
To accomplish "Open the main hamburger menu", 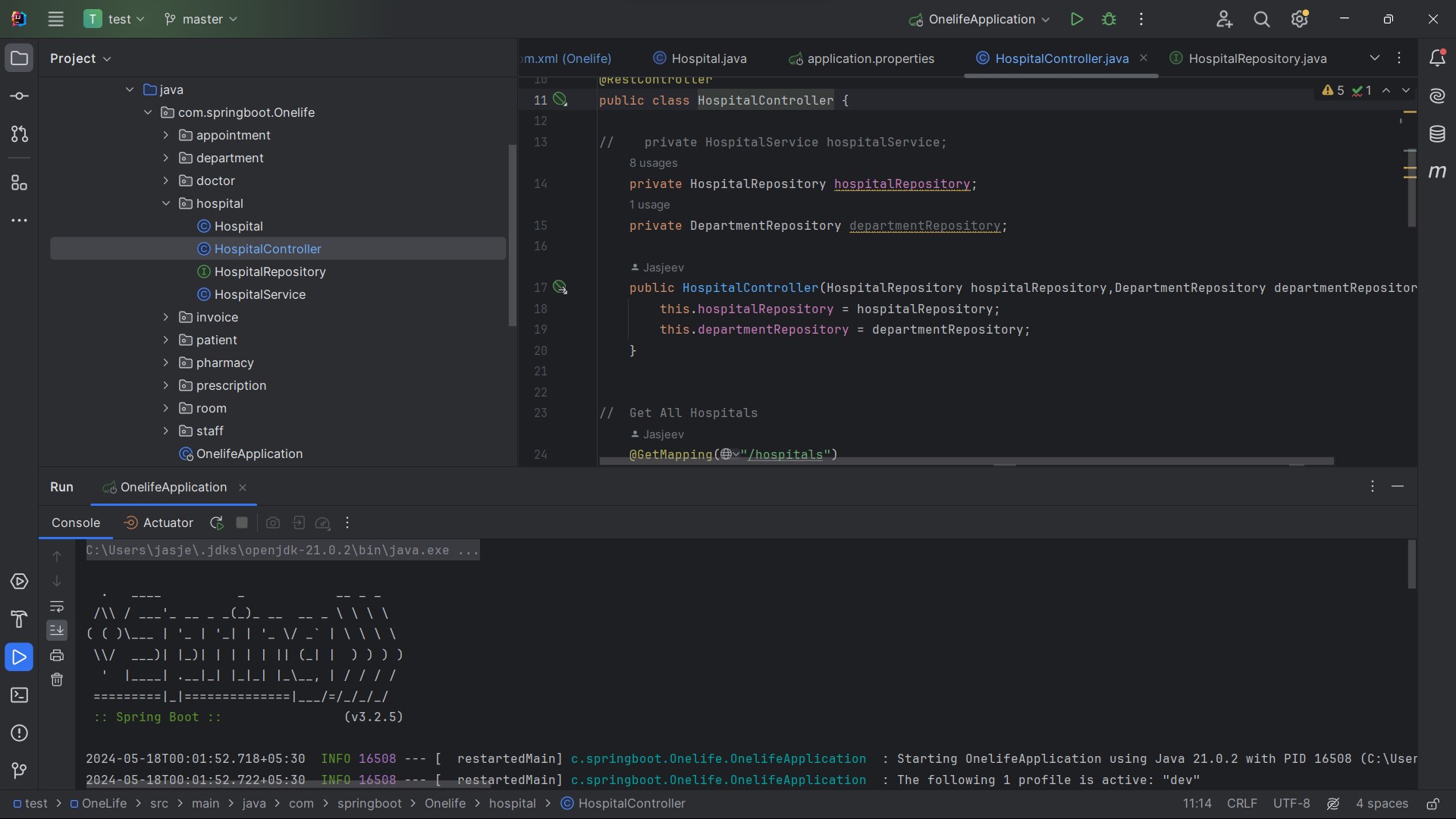I will click(x=55, y=20).
